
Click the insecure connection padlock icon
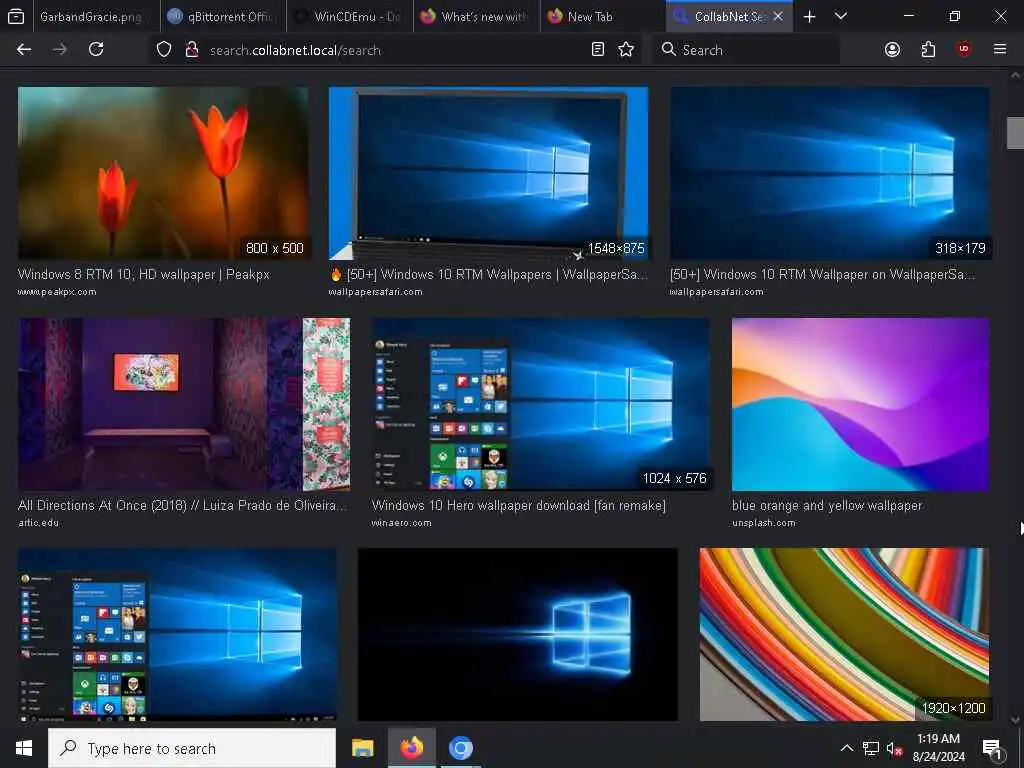coord(192,50)
